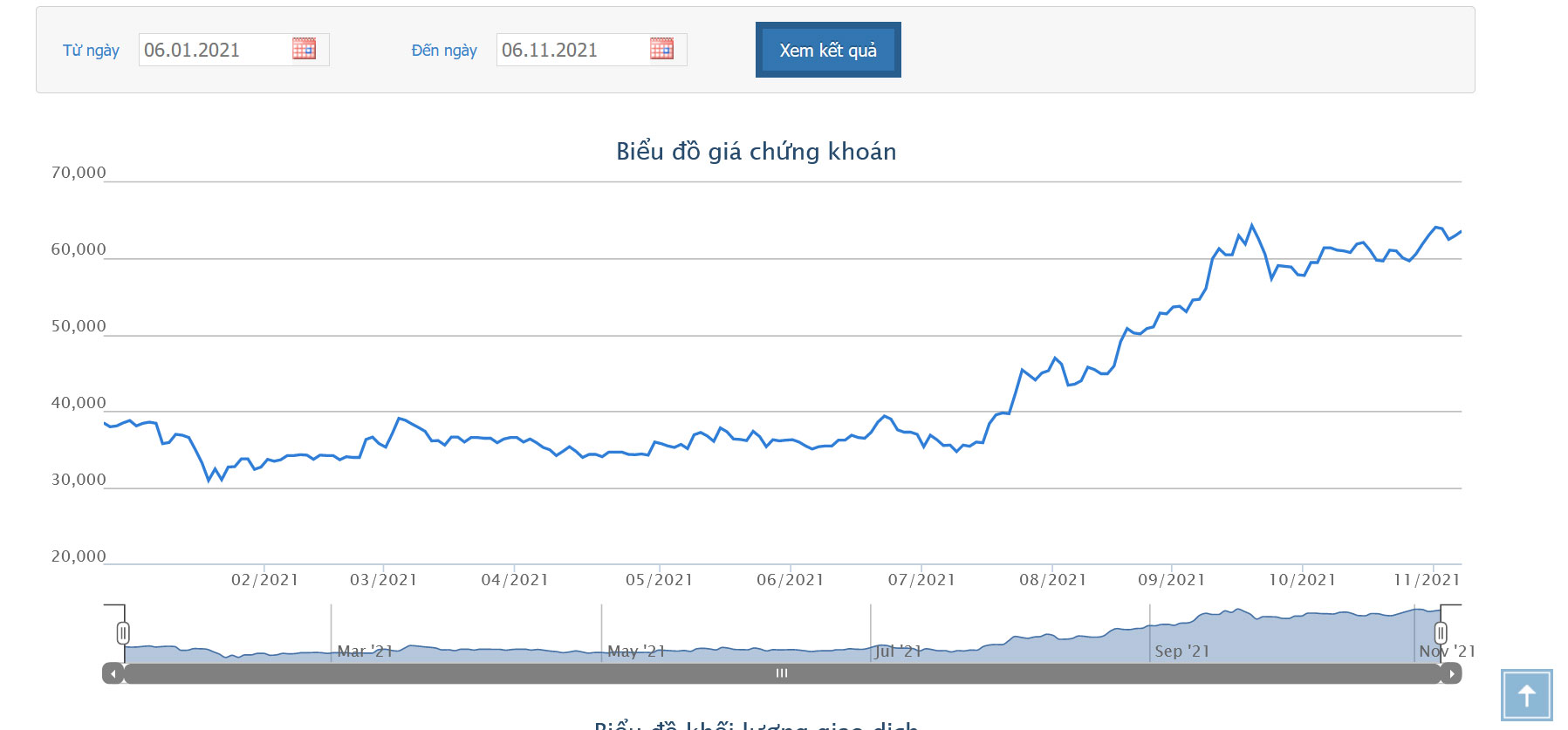Open the calendar picker for Từ ngày

coord(304,49)
